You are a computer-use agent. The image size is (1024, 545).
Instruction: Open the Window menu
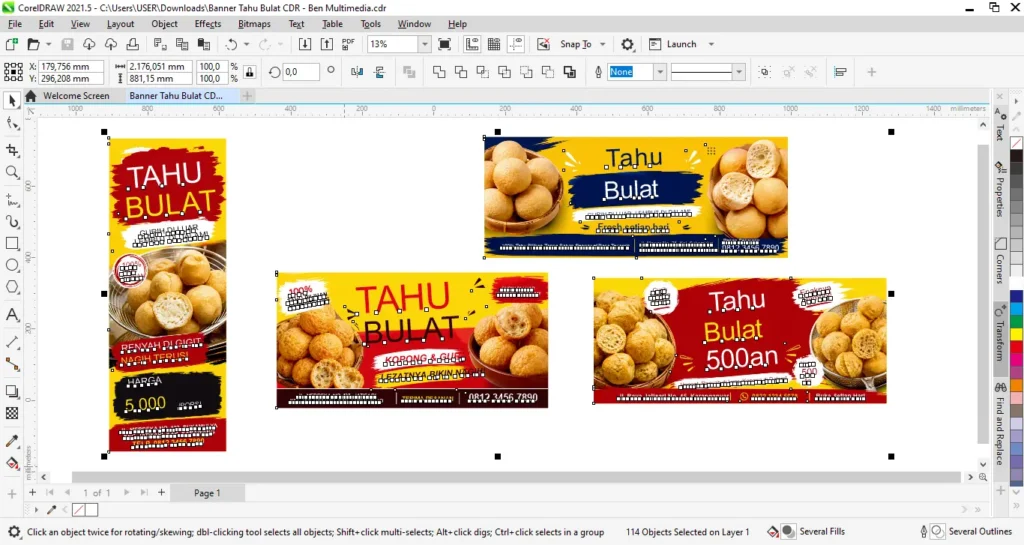tap(414, 24)
